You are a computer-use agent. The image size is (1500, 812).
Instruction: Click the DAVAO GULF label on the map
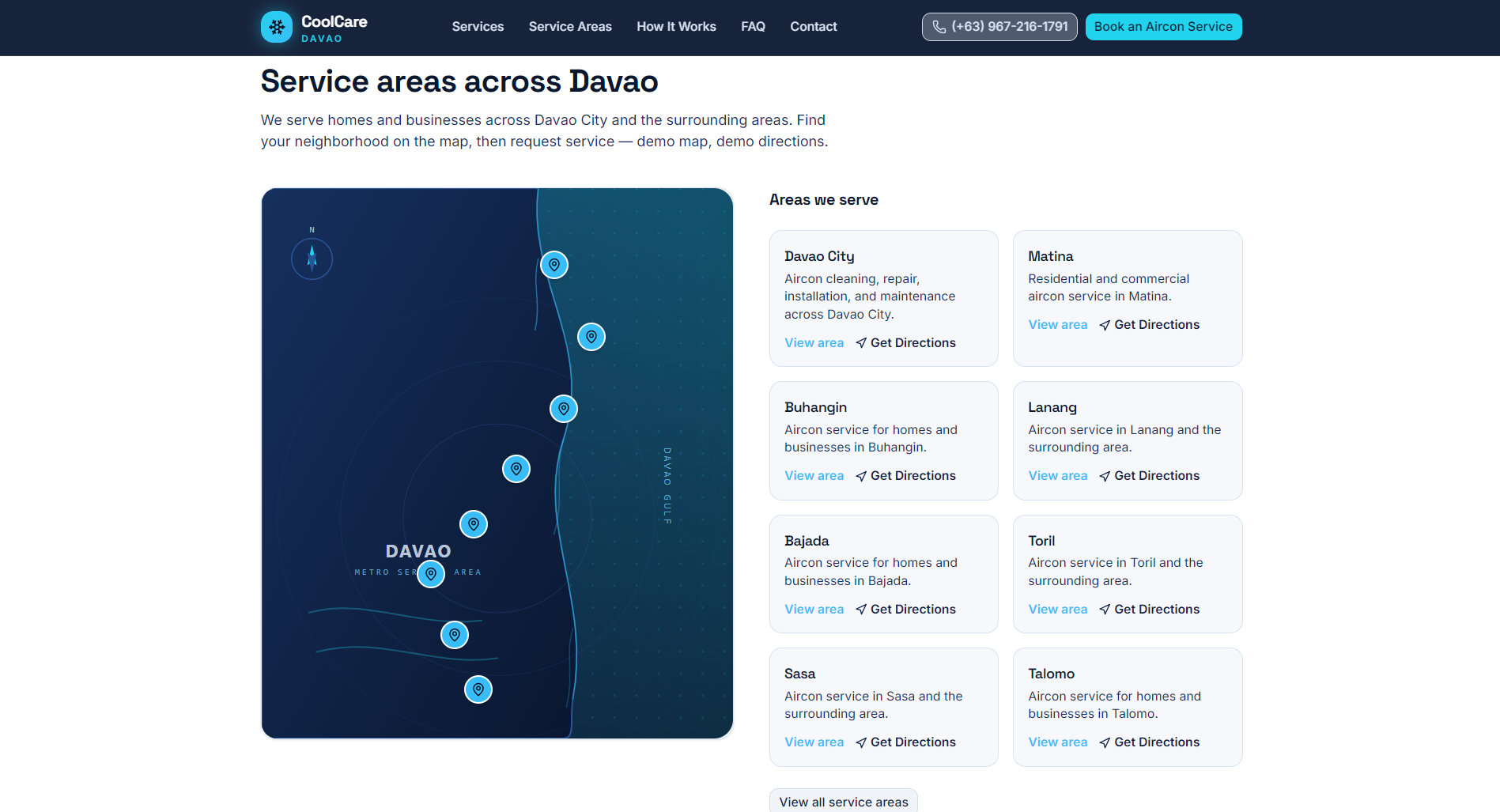click(667, 486)
